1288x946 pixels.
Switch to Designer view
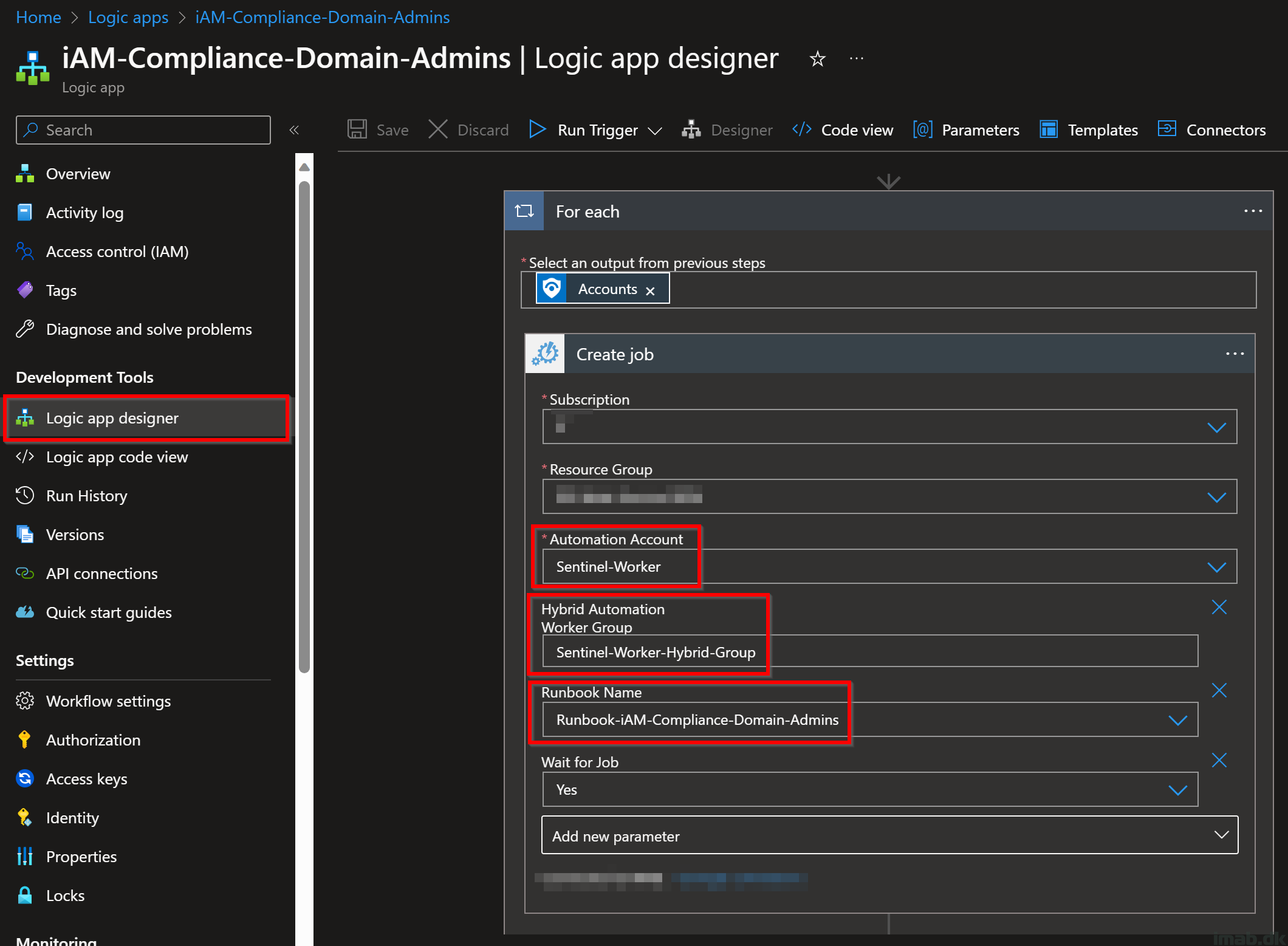(727, 130)
